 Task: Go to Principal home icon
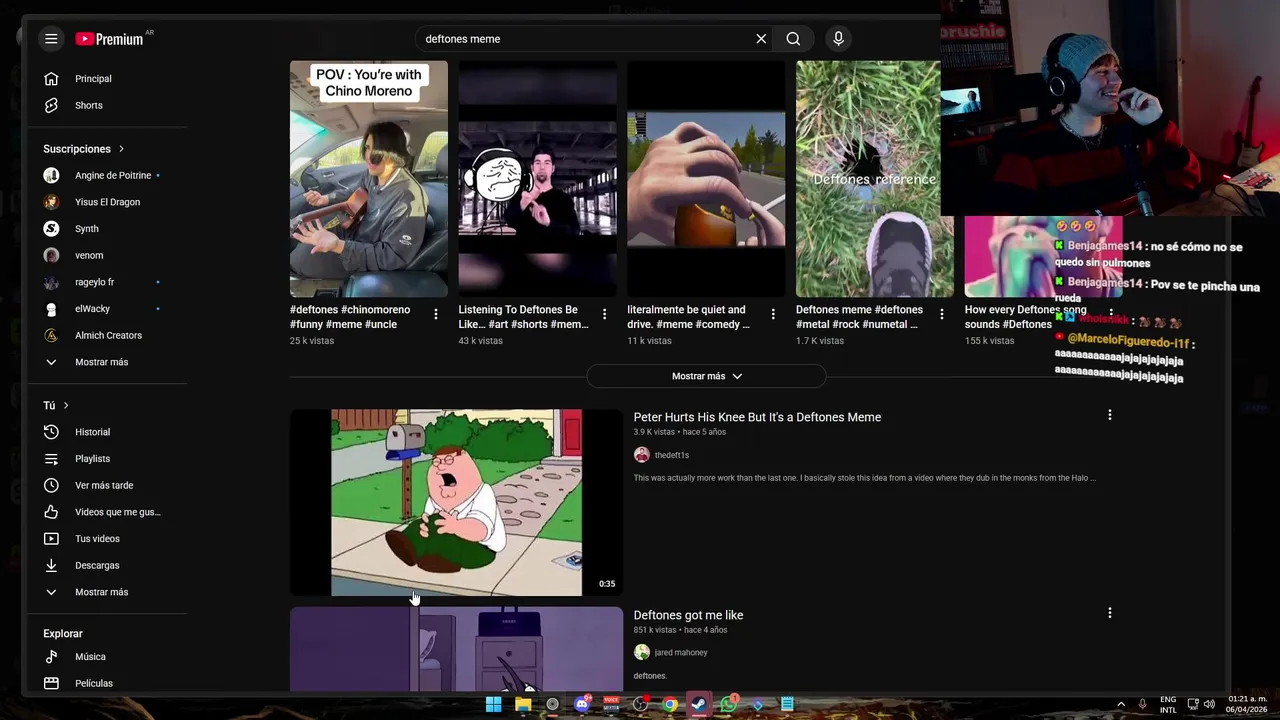click(x=51, y=79)
